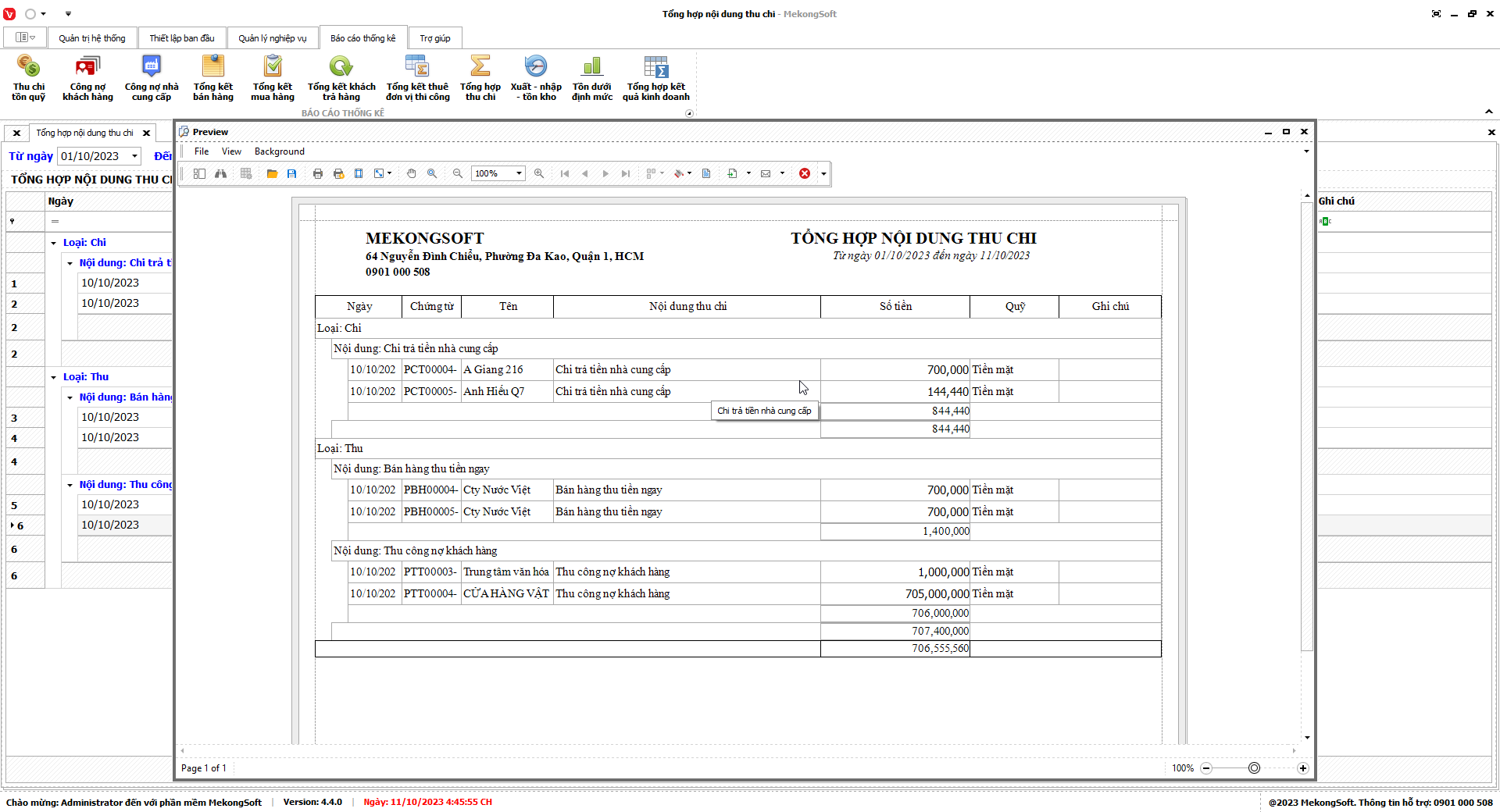Click the zoom slider handle at bottom
1500x812 pixels.
(1254, 768)
